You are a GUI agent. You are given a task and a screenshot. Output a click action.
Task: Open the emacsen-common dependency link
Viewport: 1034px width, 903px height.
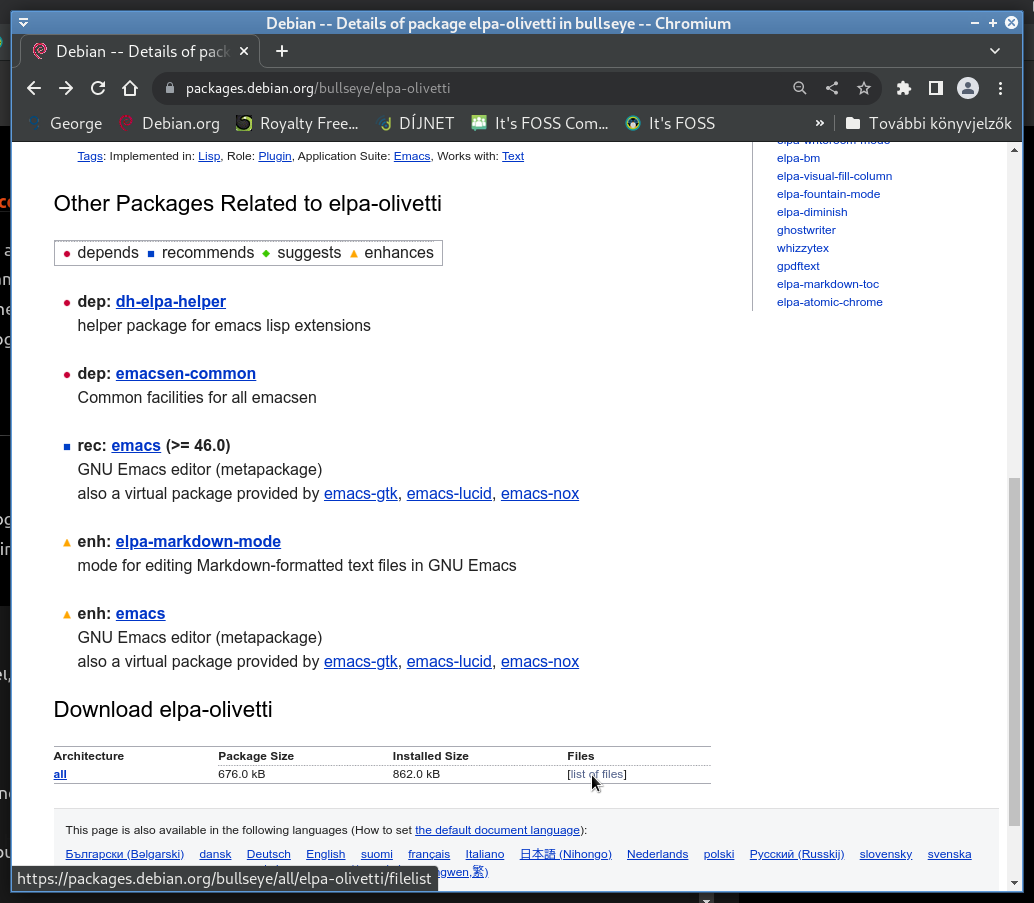186,373
